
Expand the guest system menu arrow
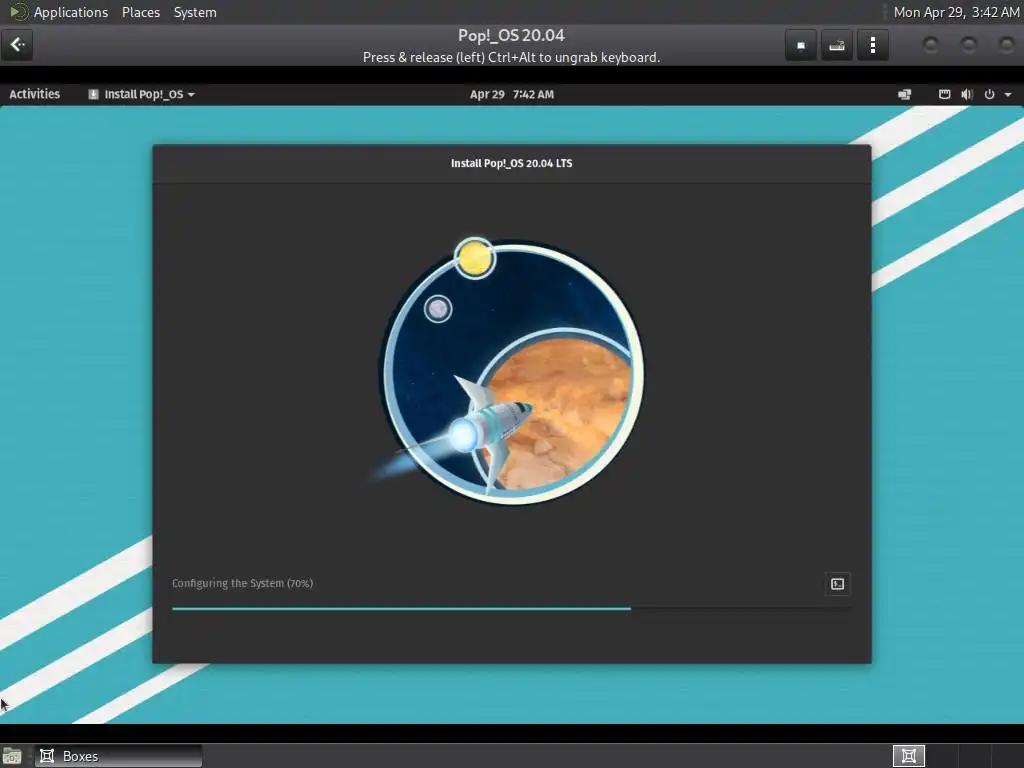point(1008,95)
